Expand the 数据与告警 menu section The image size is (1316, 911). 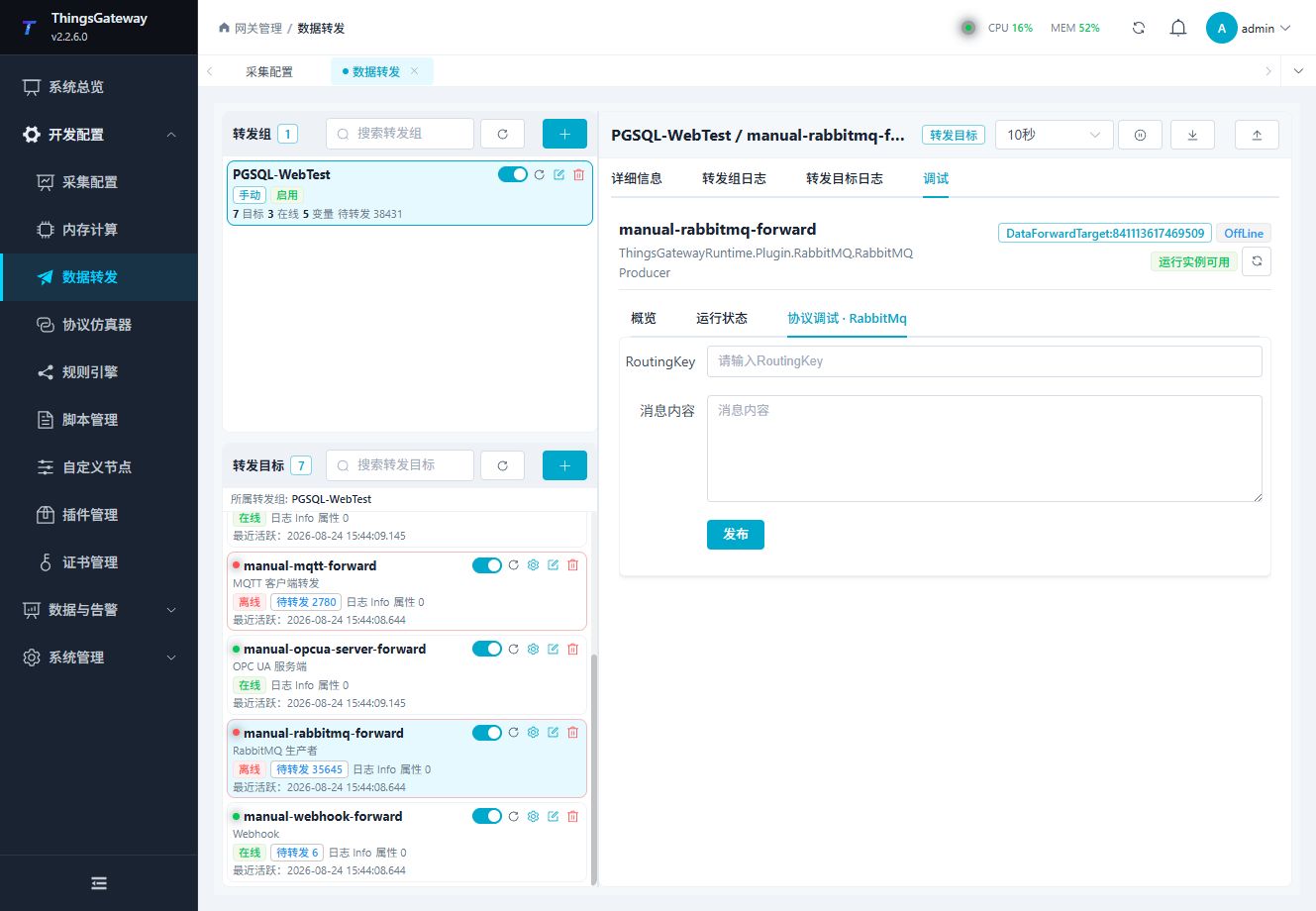coord(99,610)
